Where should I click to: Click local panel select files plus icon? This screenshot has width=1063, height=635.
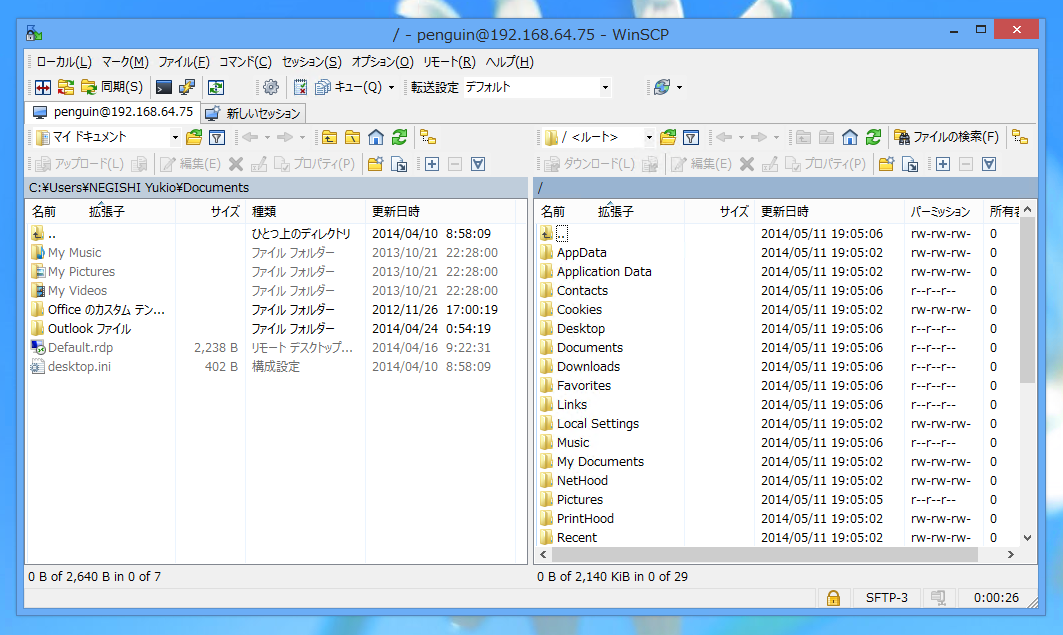pos(432,164)
